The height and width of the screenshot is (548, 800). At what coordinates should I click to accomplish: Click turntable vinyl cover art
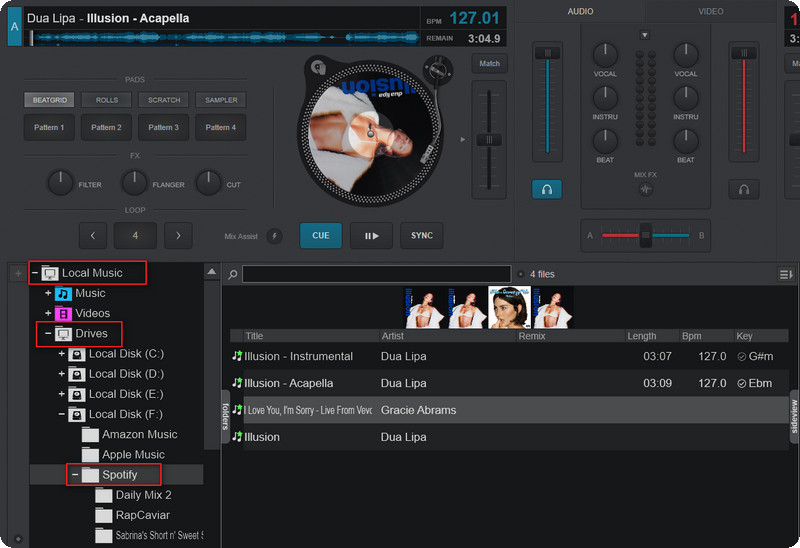pos(368,134)
